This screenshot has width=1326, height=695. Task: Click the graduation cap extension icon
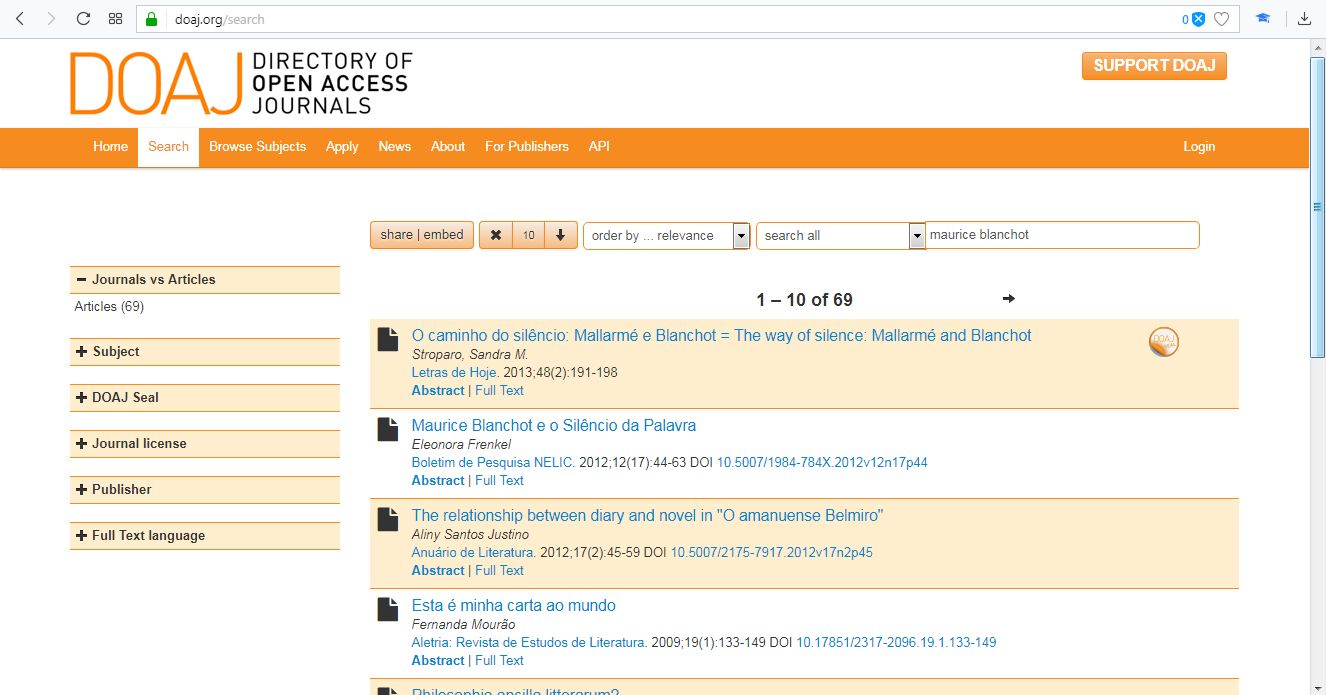(1264, 19)
